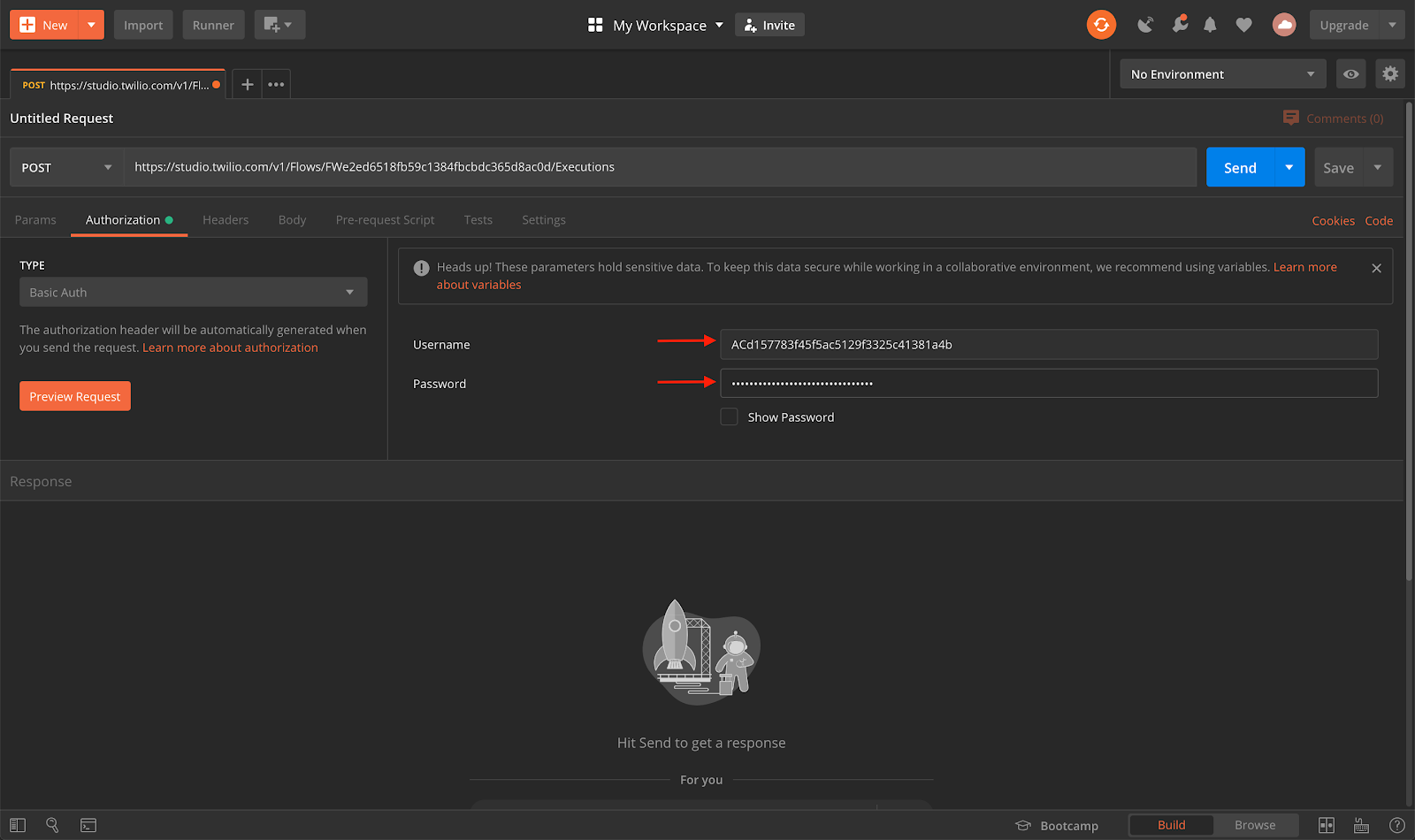Open the satellite interceptor icon
Screen dimensions: 1415x840
[x=1145, y=25]
